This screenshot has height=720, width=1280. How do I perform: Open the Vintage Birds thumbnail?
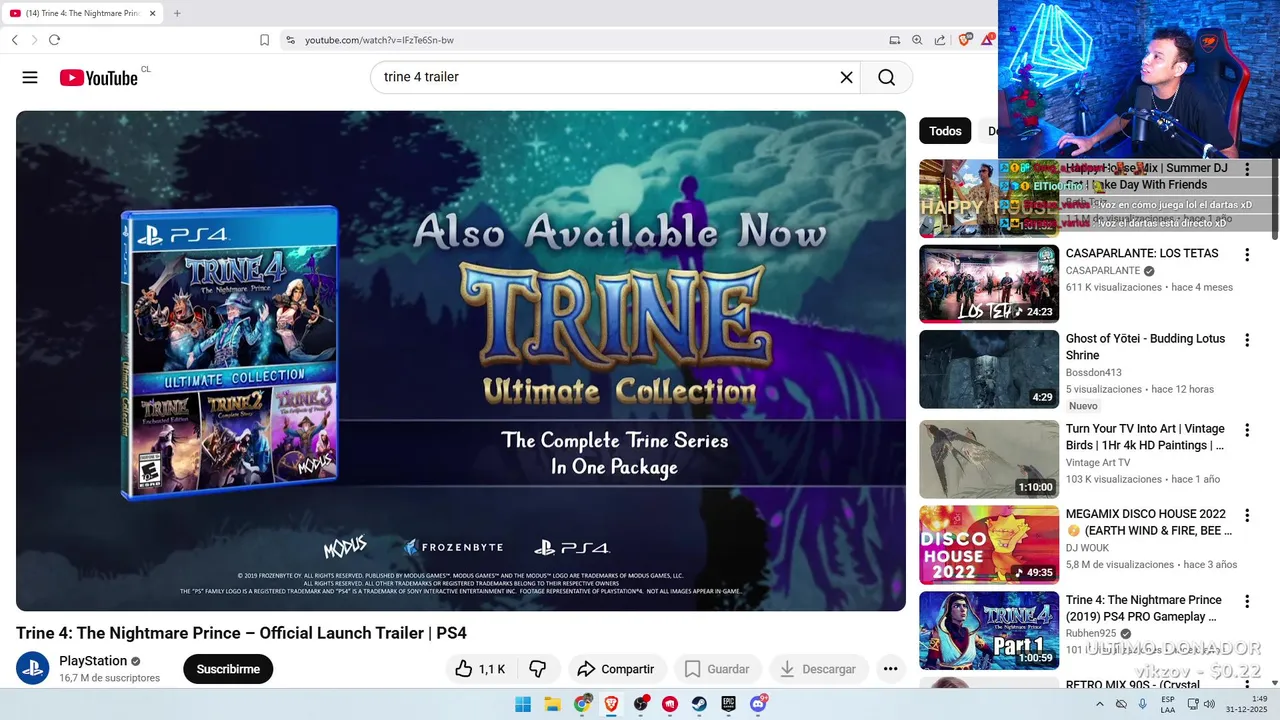click(989, 459)
